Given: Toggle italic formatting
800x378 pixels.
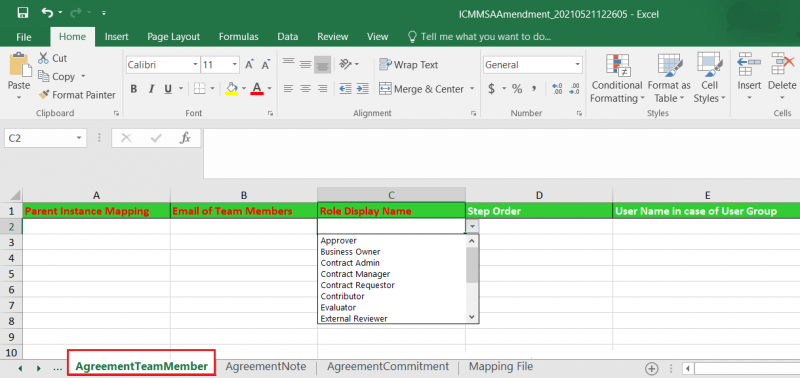Looking at the screenshot, I should coord(151,89).
